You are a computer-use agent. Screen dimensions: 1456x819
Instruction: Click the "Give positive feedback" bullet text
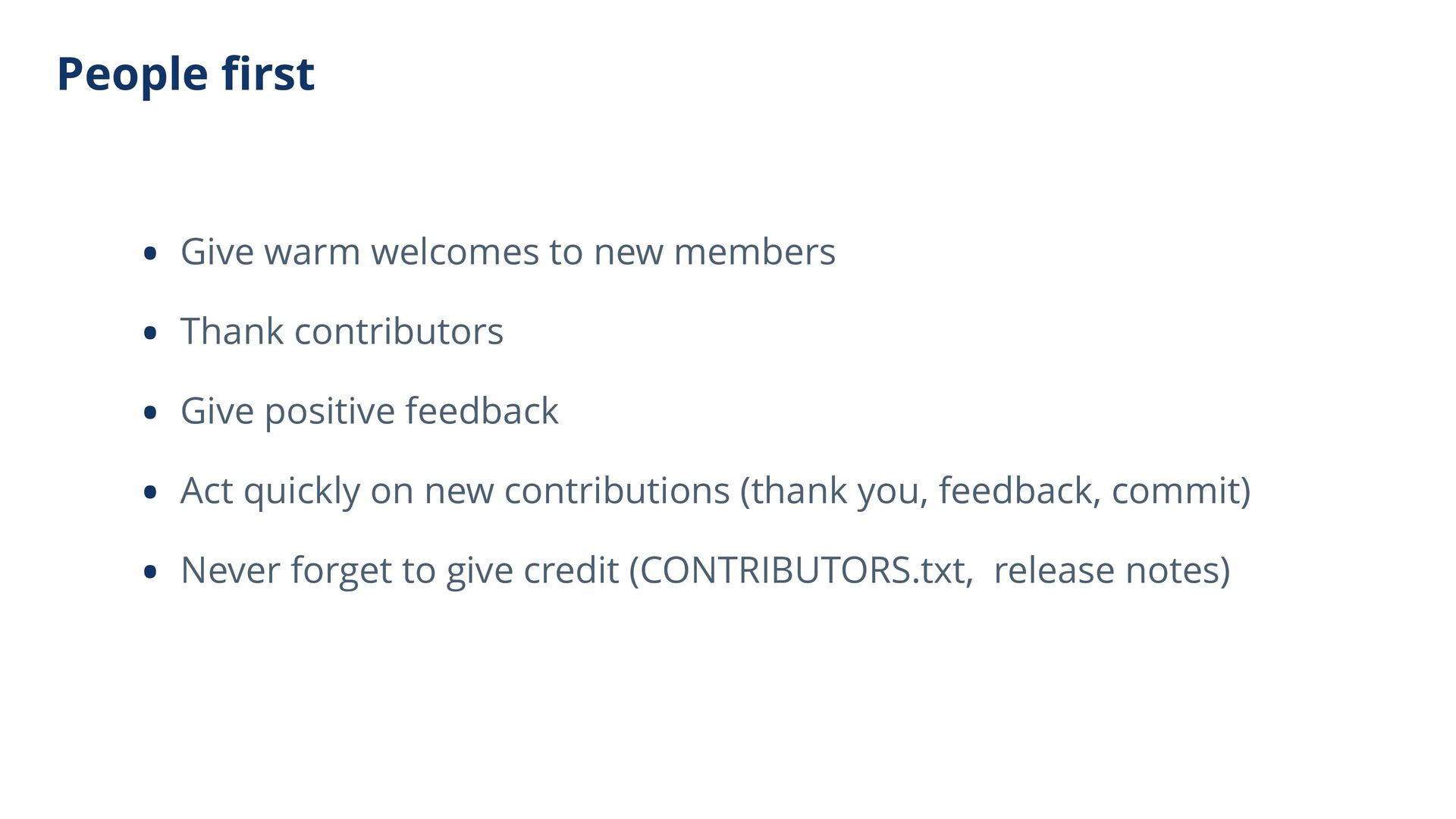coord(369,411)
